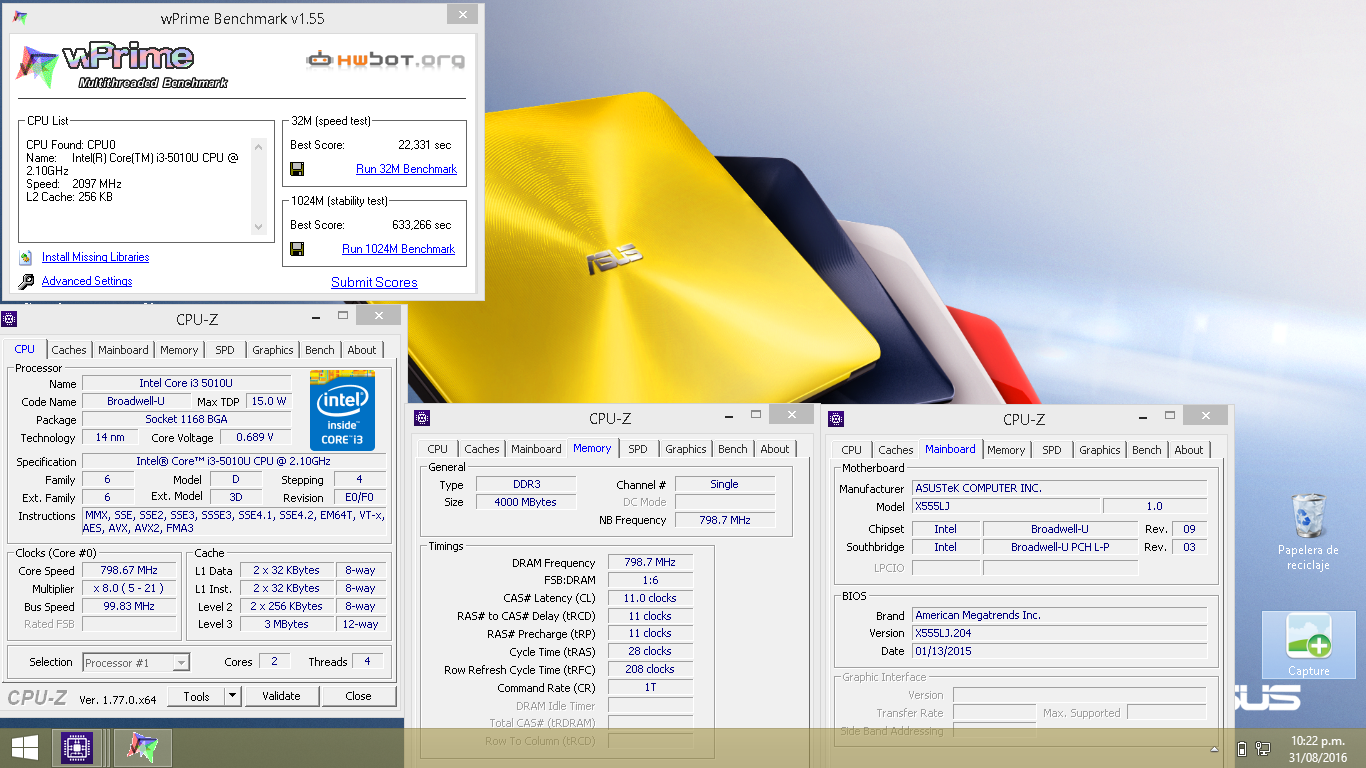Screen dimensions: 1366x768
Task: Click the Close button in CPU-Z
Action: pyautogui.click(x=358, y=696)
